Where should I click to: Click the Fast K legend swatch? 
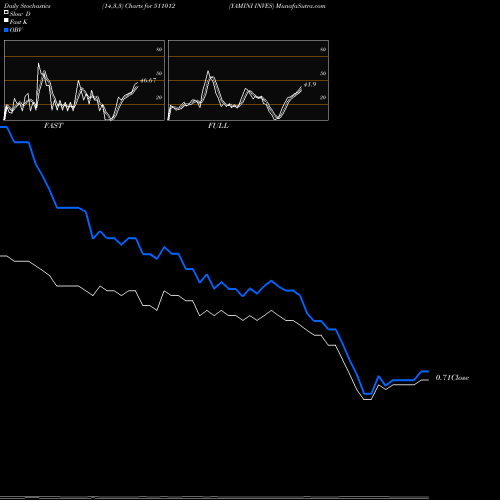pos(6,20)
